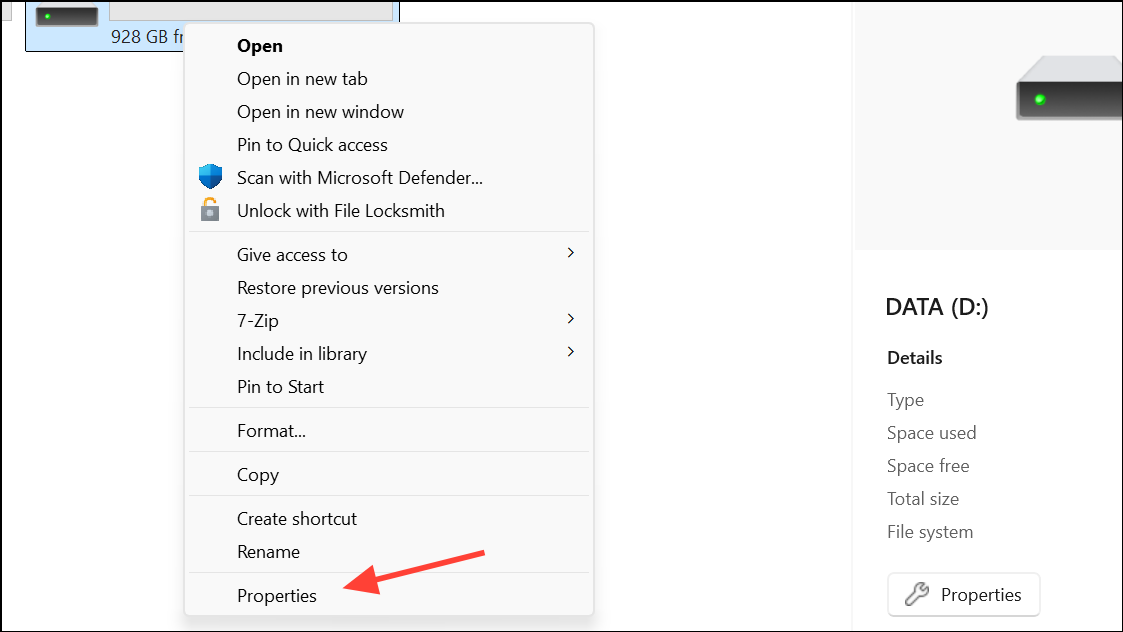Click the File system label in Details
1123x632 pixels.
pyautogui.click(x=929, y=531)
